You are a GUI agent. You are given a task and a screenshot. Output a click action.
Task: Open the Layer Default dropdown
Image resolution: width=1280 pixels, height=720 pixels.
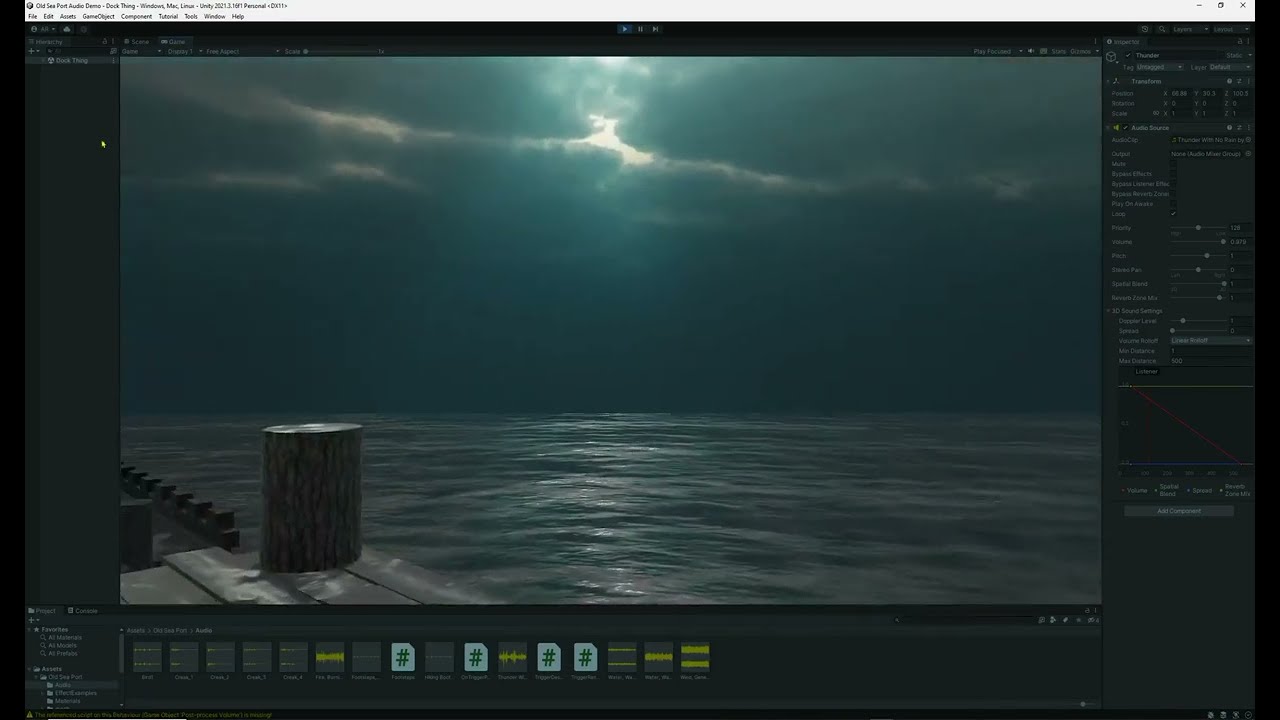(1230, 67)
